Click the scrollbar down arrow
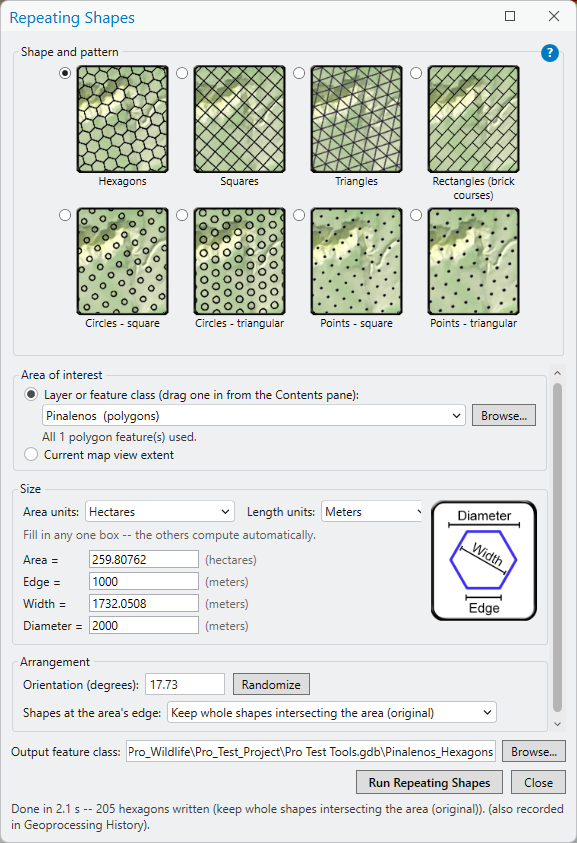The width and height of the screenshot is (577, 843). tap(557, 724)
